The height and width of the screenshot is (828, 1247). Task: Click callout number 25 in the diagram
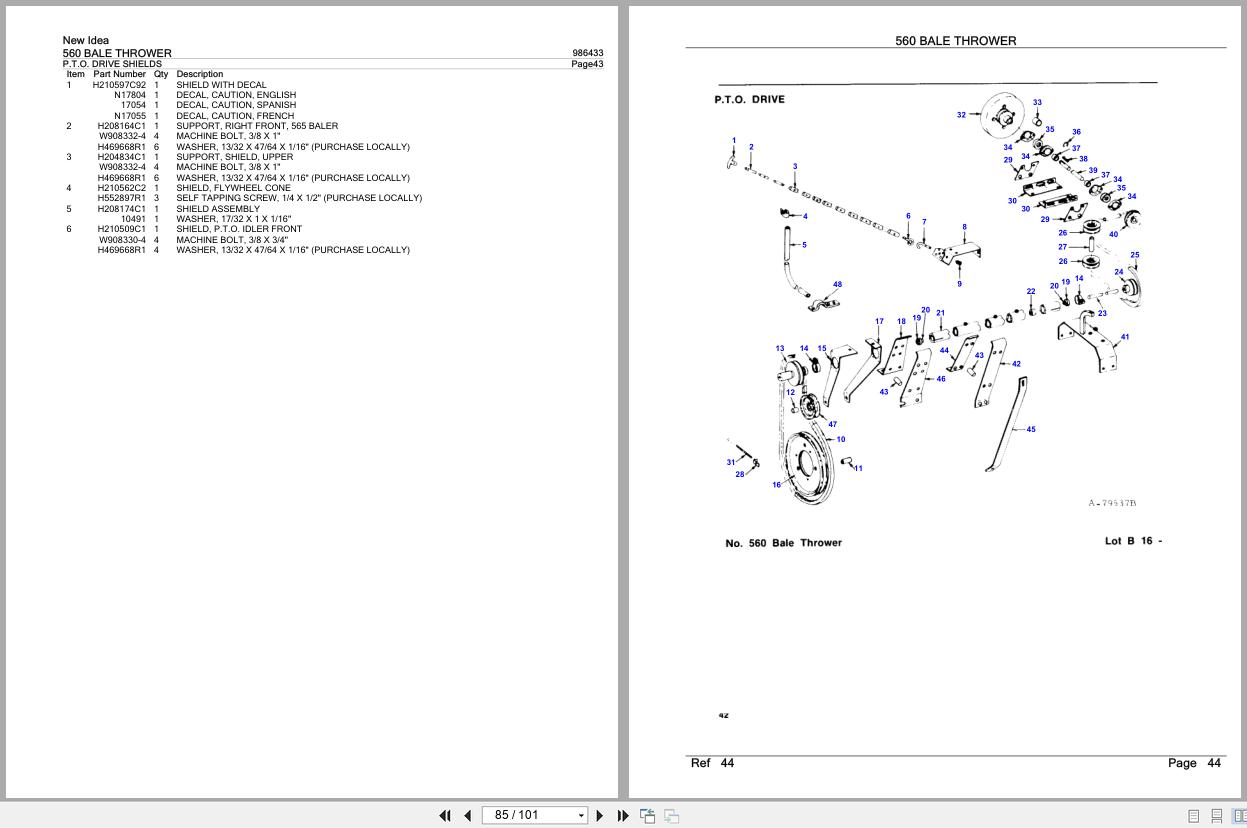(1134, 255)
